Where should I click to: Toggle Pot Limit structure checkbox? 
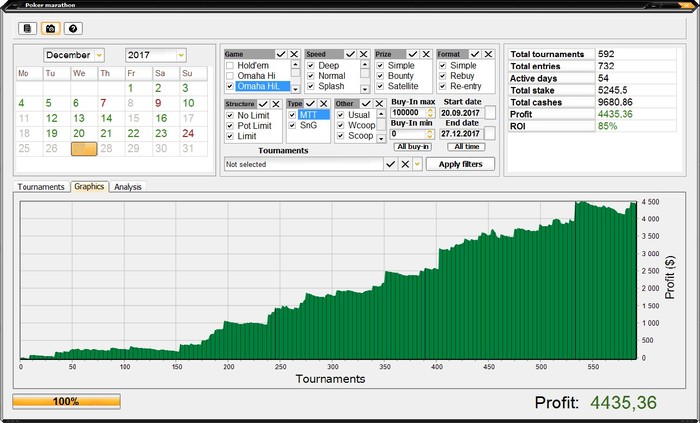pyautogui.click(x=230, y=126)
